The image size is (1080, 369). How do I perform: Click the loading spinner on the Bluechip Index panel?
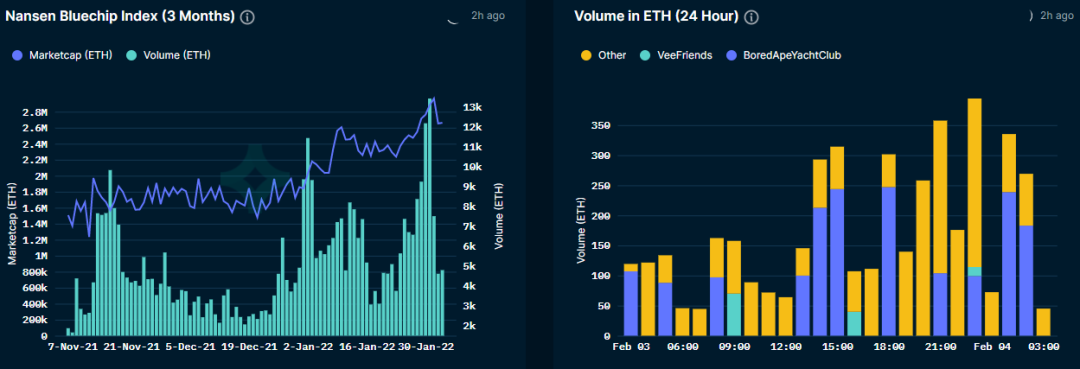pos(453,18)
